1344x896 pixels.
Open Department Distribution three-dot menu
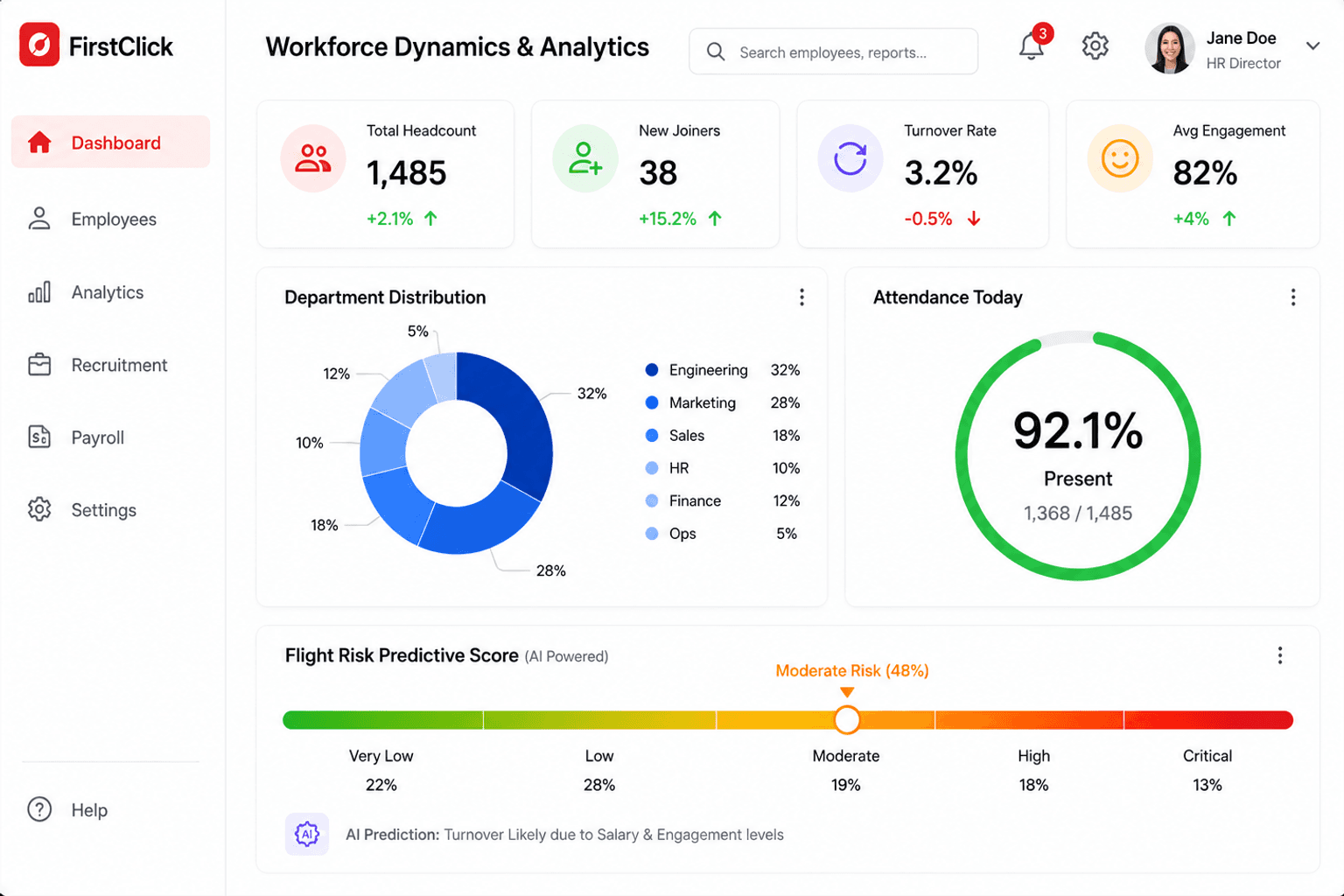801,297
